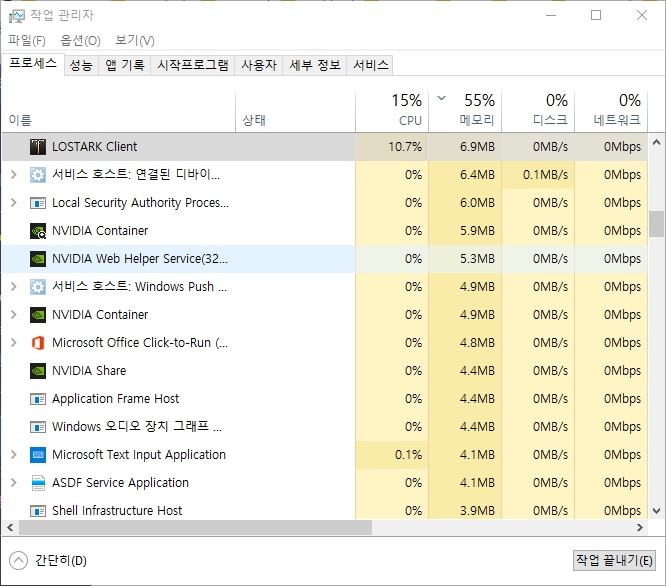Click the horizontal scrollbar right arrow
The image size is (666, 586).
[x=640, y=528]
